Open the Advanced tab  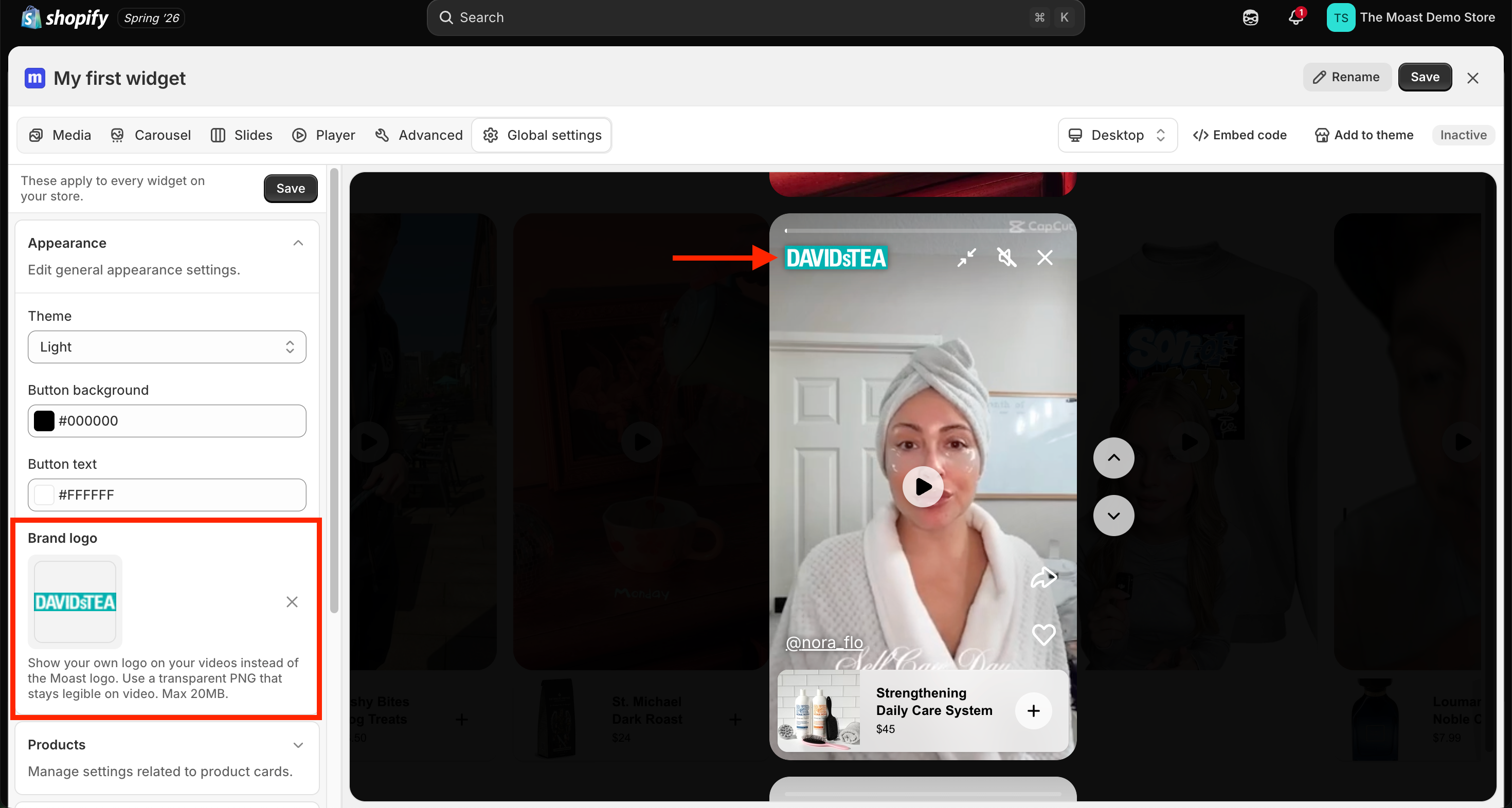click(x=419, y=135)
